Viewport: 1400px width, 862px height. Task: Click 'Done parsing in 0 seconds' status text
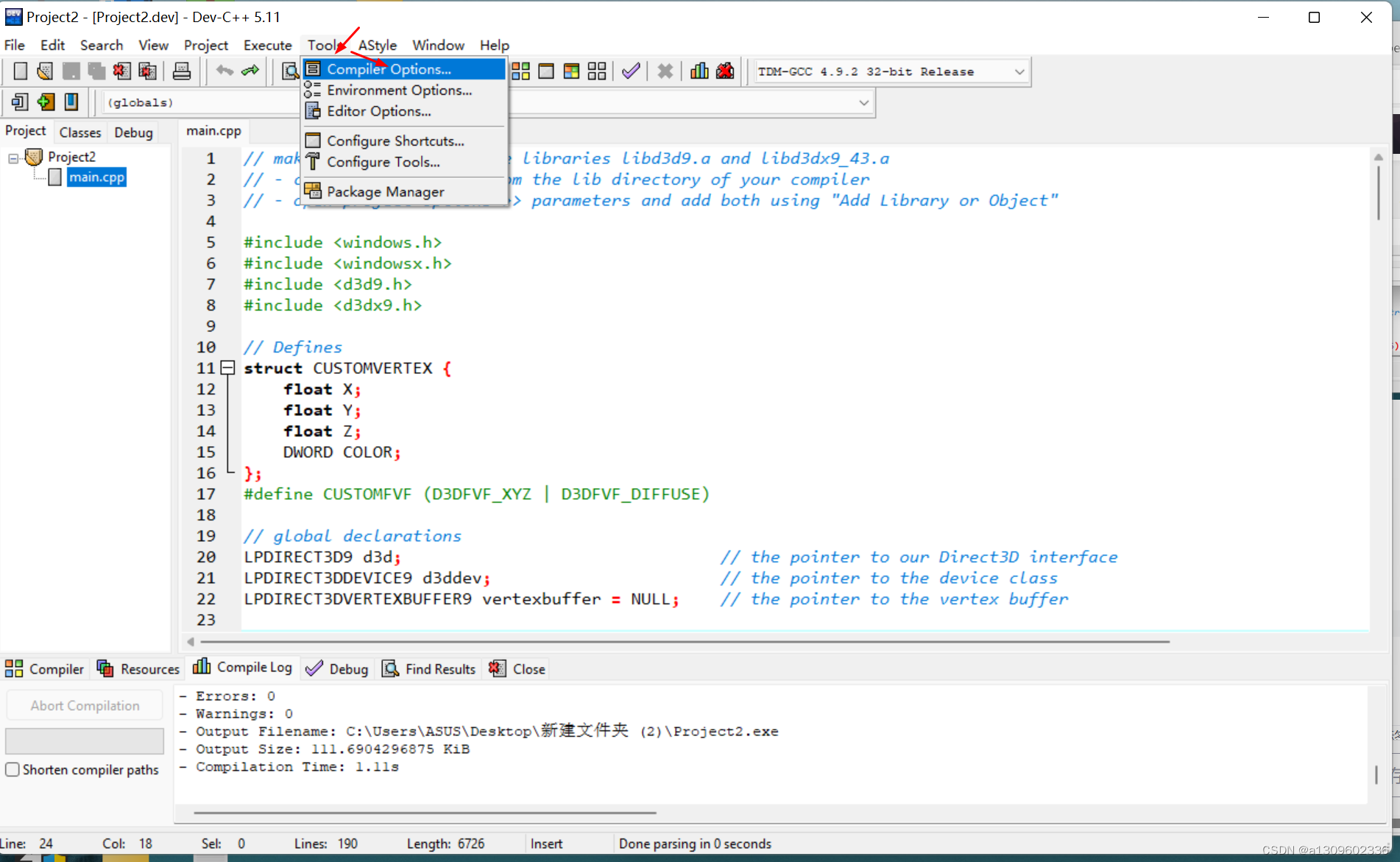[695, 844]
